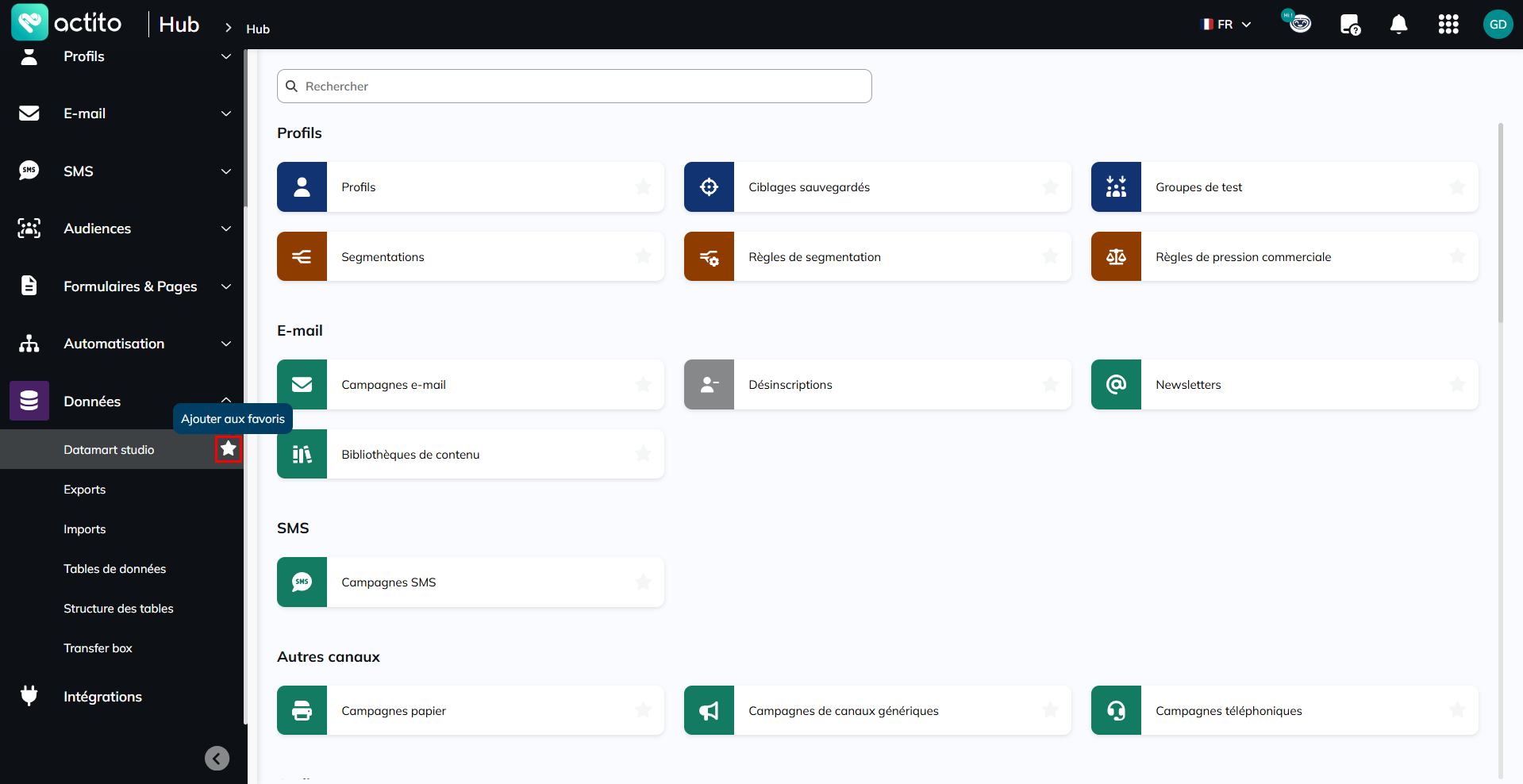Open Campagnes e-mail card label

point(394,385)
